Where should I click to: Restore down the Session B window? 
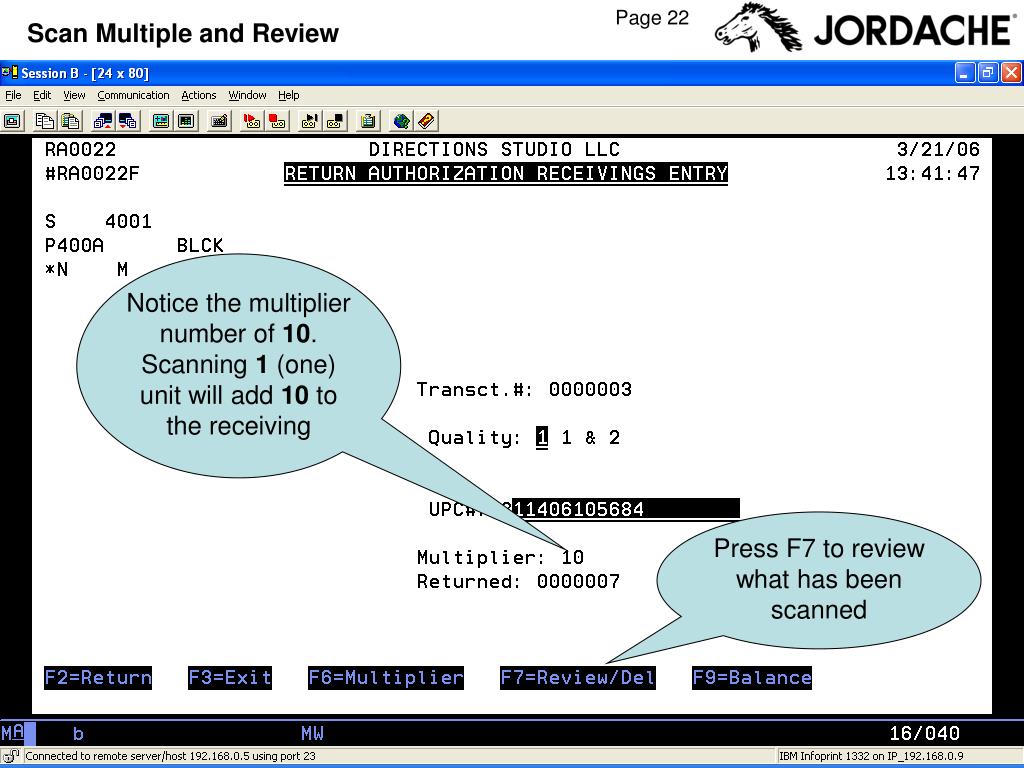(988, 72)
